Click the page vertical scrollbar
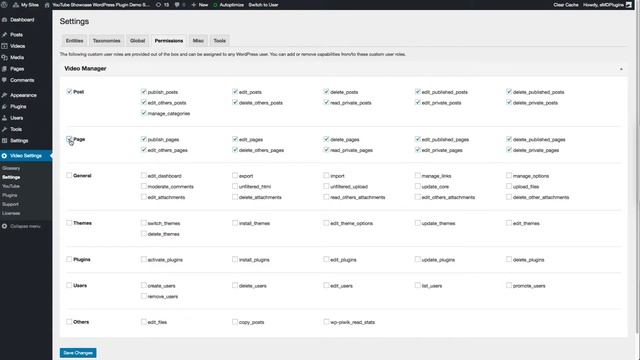This screenshot has height=360, width=640. point(638,171)
